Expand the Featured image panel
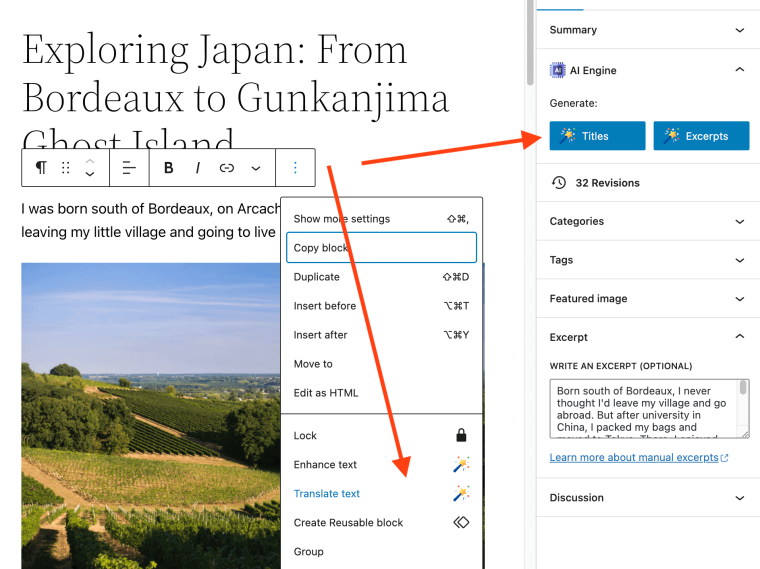760x569 pixels. click(x=648, y=299)
